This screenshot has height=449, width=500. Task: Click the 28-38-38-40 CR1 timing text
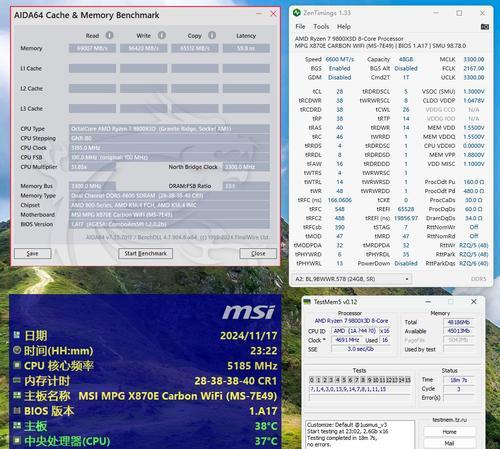coord(236,381)
